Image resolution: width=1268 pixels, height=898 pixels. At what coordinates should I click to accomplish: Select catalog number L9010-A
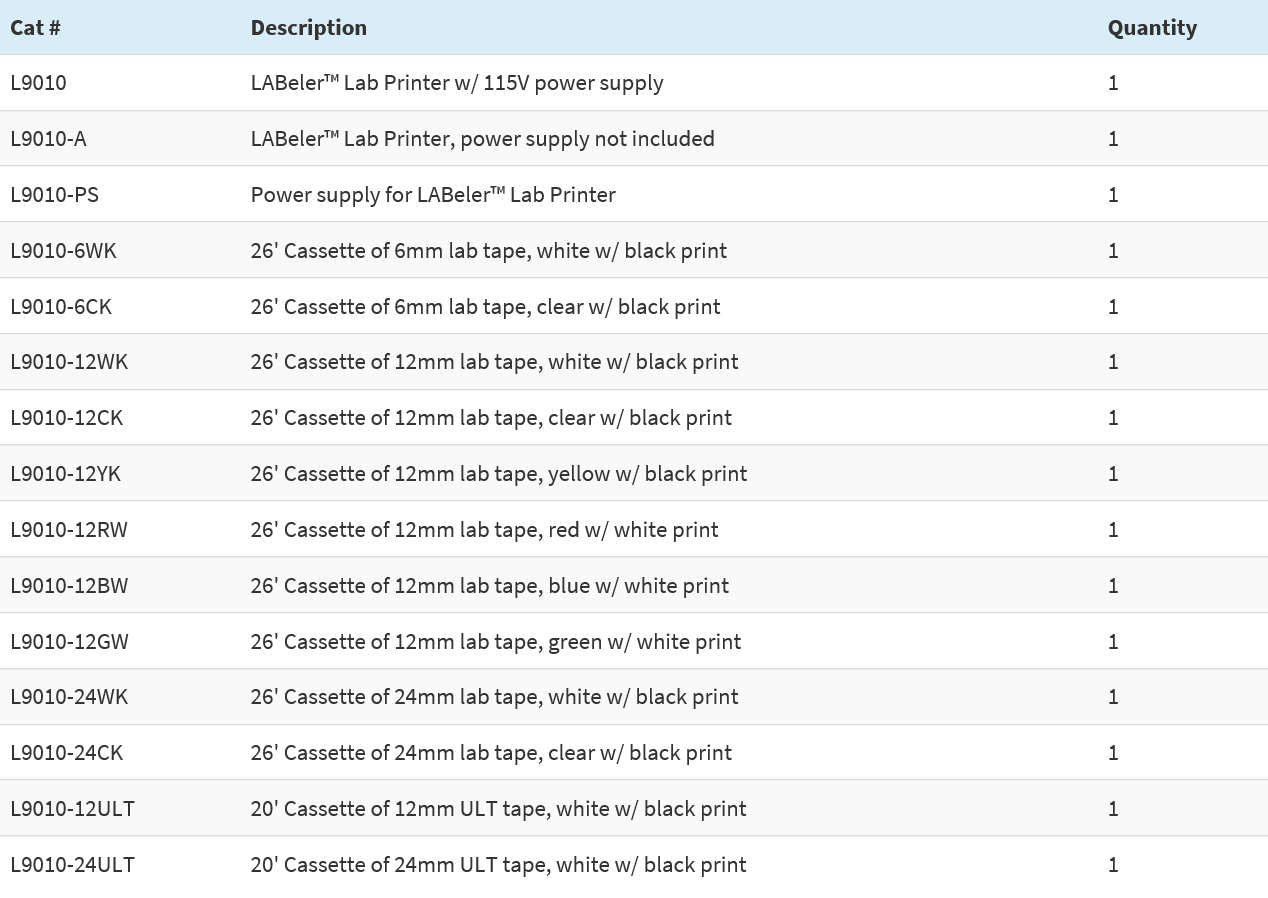[48, 139]
